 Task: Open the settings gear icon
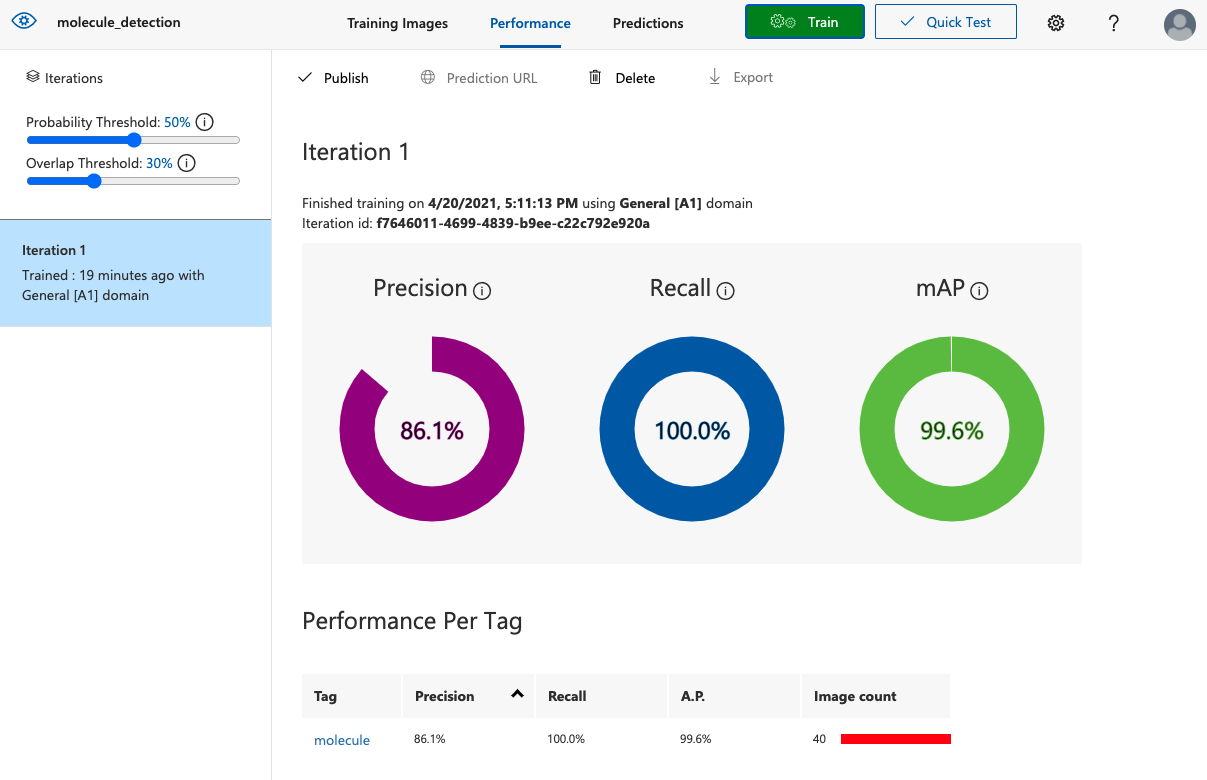pyautogui.click(x=1056, y=23)
